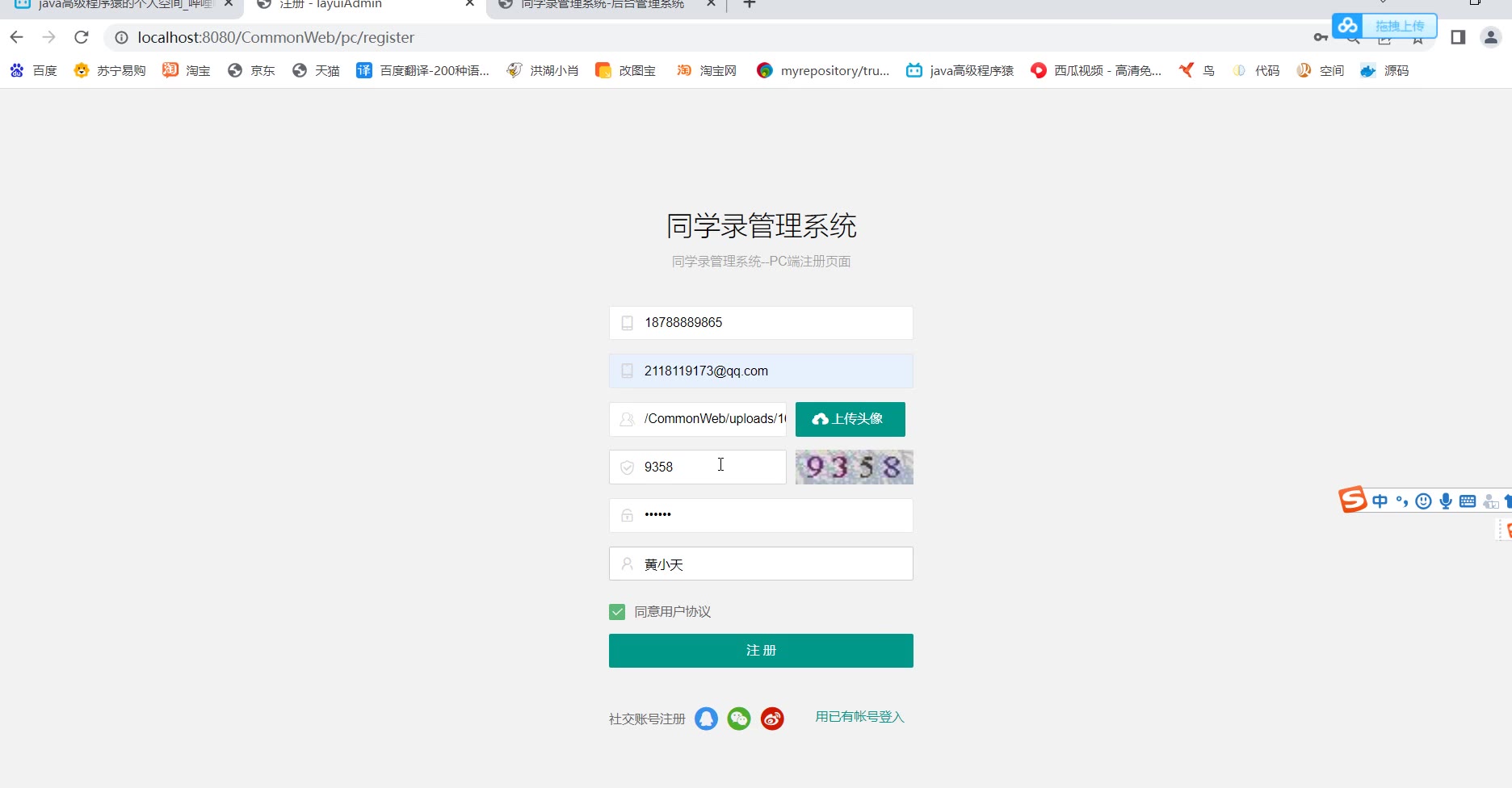Click Sogou user account icon
The width and height of the screenshot is (1512, 788).
coord(1490,501)
